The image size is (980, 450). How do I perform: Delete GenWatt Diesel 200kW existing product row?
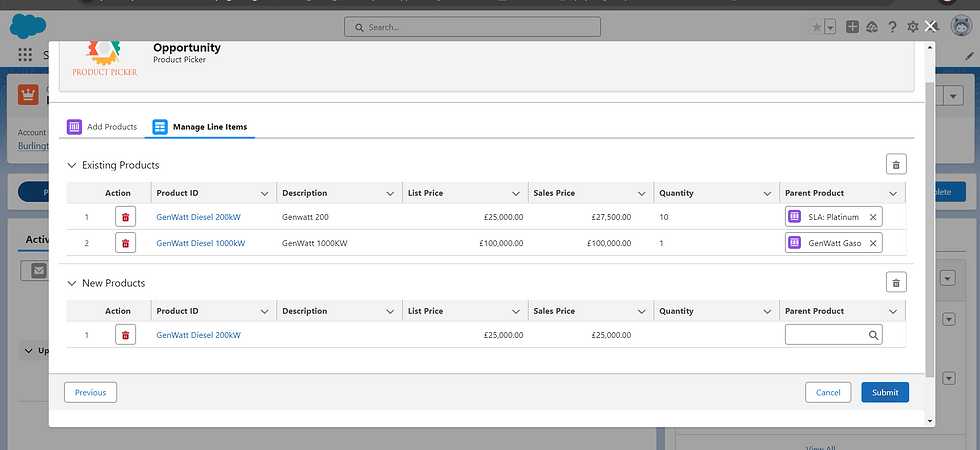(x=125, y=217)
